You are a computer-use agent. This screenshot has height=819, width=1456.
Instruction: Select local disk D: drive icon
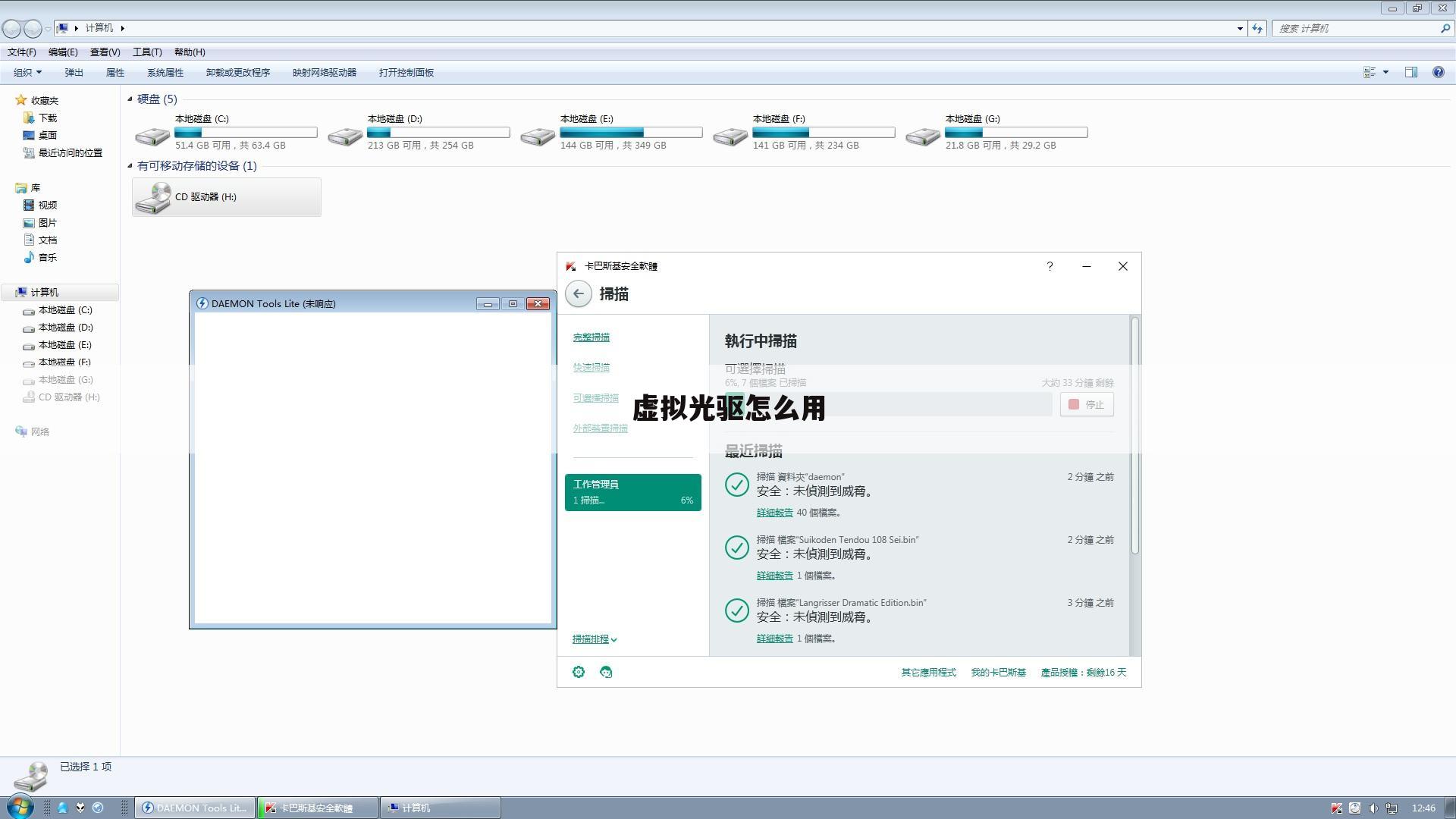coord(345,136)
